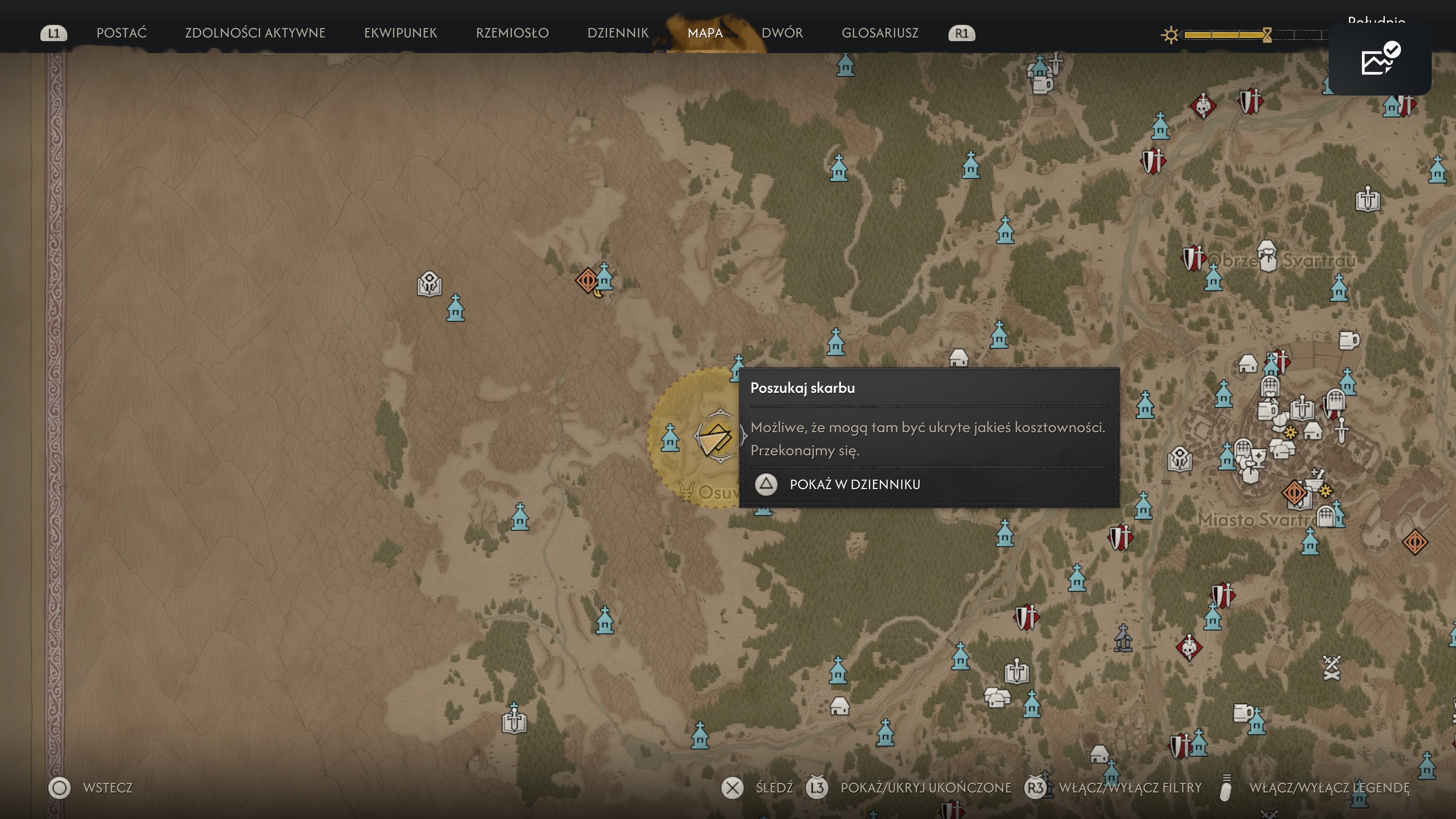
Task: Toggle WŁĄCZ/WYŁĄCZ LEGENDĘ map legend
Action: (x=1314, y=788)
